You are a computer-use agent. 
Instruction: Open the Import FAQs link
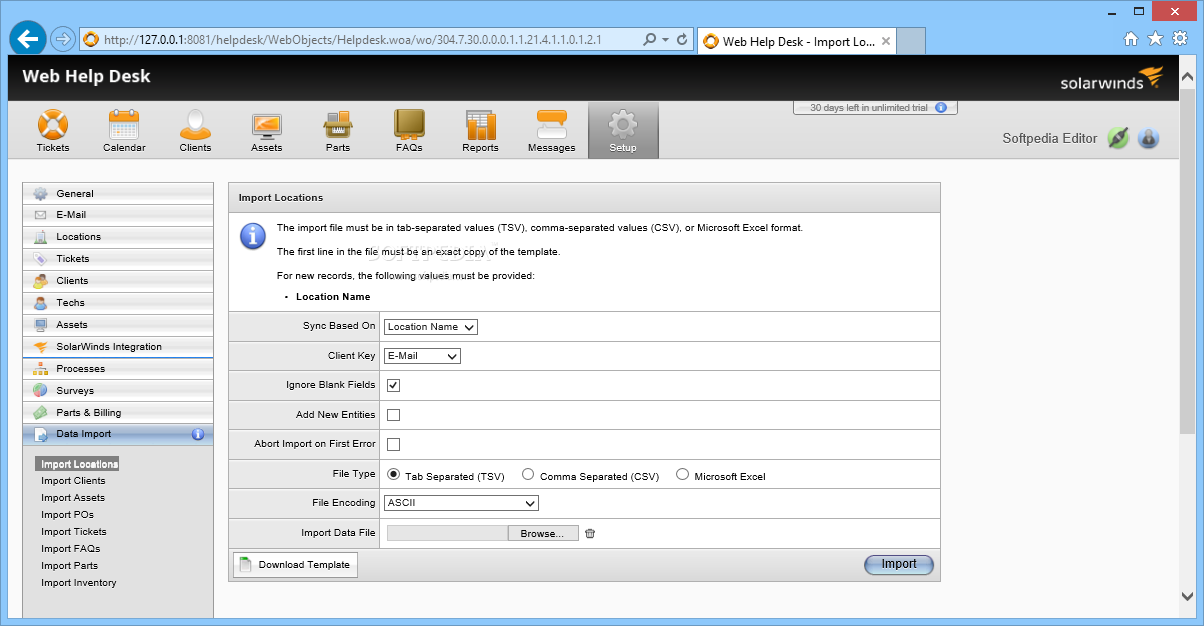71,549
